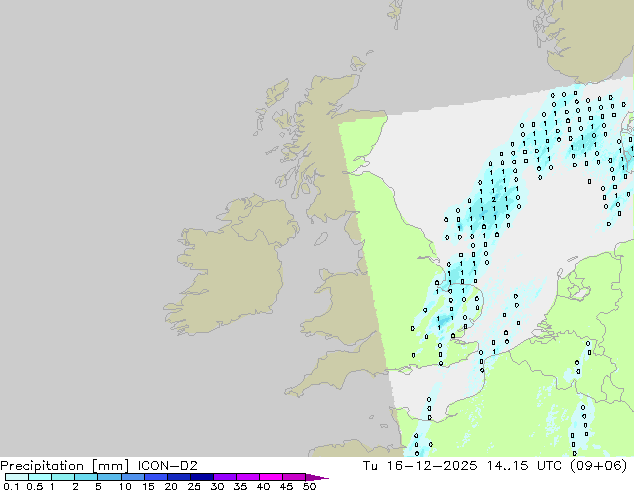This screenshot has width=634, height=490.
Task: Click the over-50 mm legend arrow tip
Action: (317, 478)
